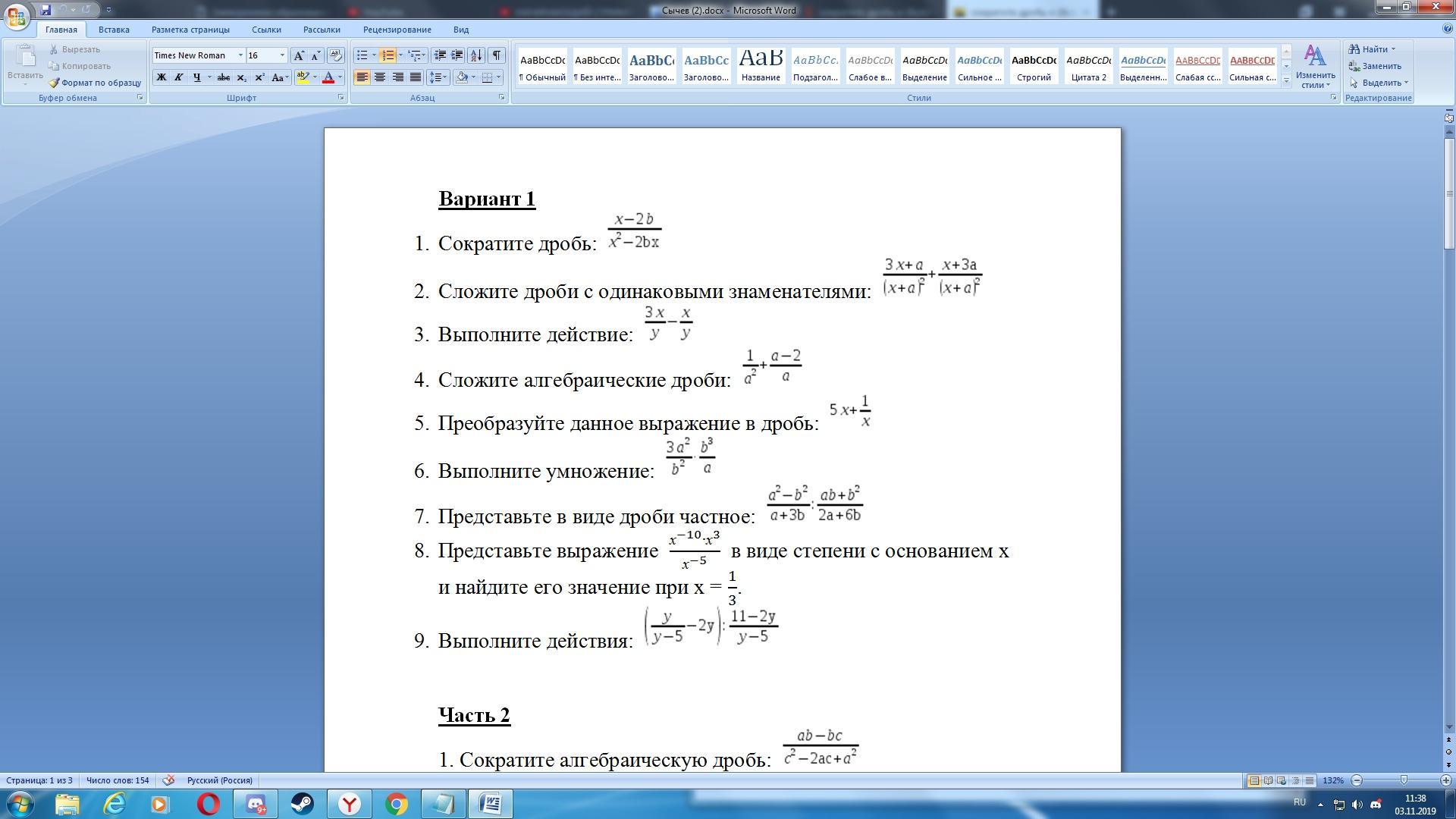
Task: Click the superscript icon
Action: [x=259, y=77]
